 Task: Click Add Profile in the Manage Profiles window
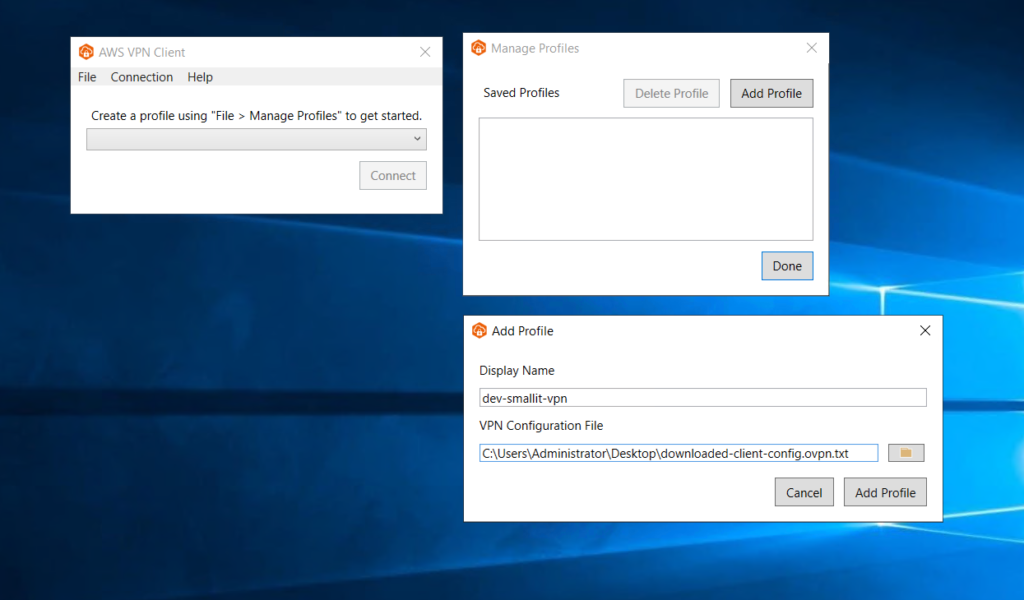pyautogui.click(x=771, y=93)
